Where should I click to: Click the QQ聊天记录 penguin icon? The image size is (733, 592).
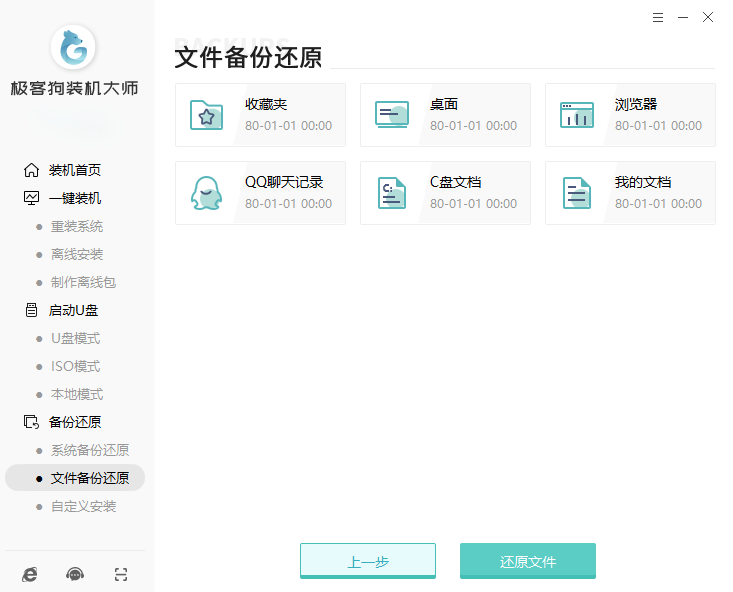[x=206, y=193]
